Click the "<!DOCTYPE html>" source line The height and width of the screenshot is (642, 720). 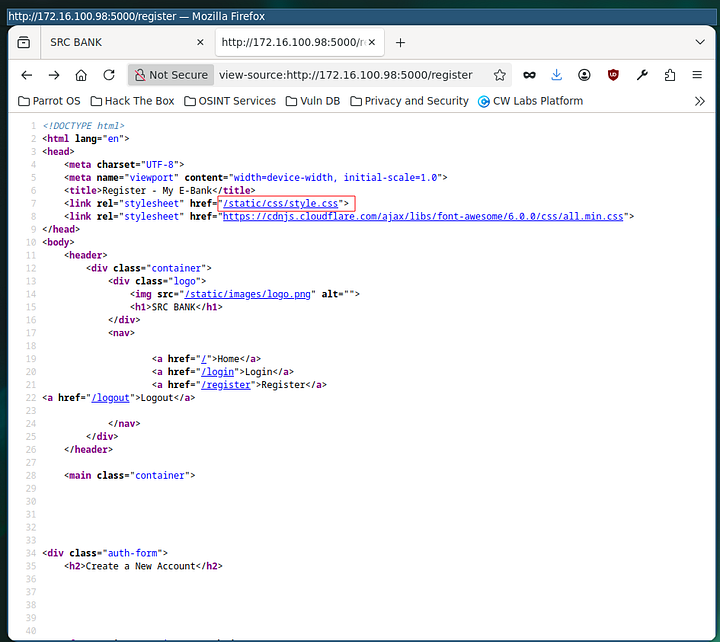coord(84,125)
